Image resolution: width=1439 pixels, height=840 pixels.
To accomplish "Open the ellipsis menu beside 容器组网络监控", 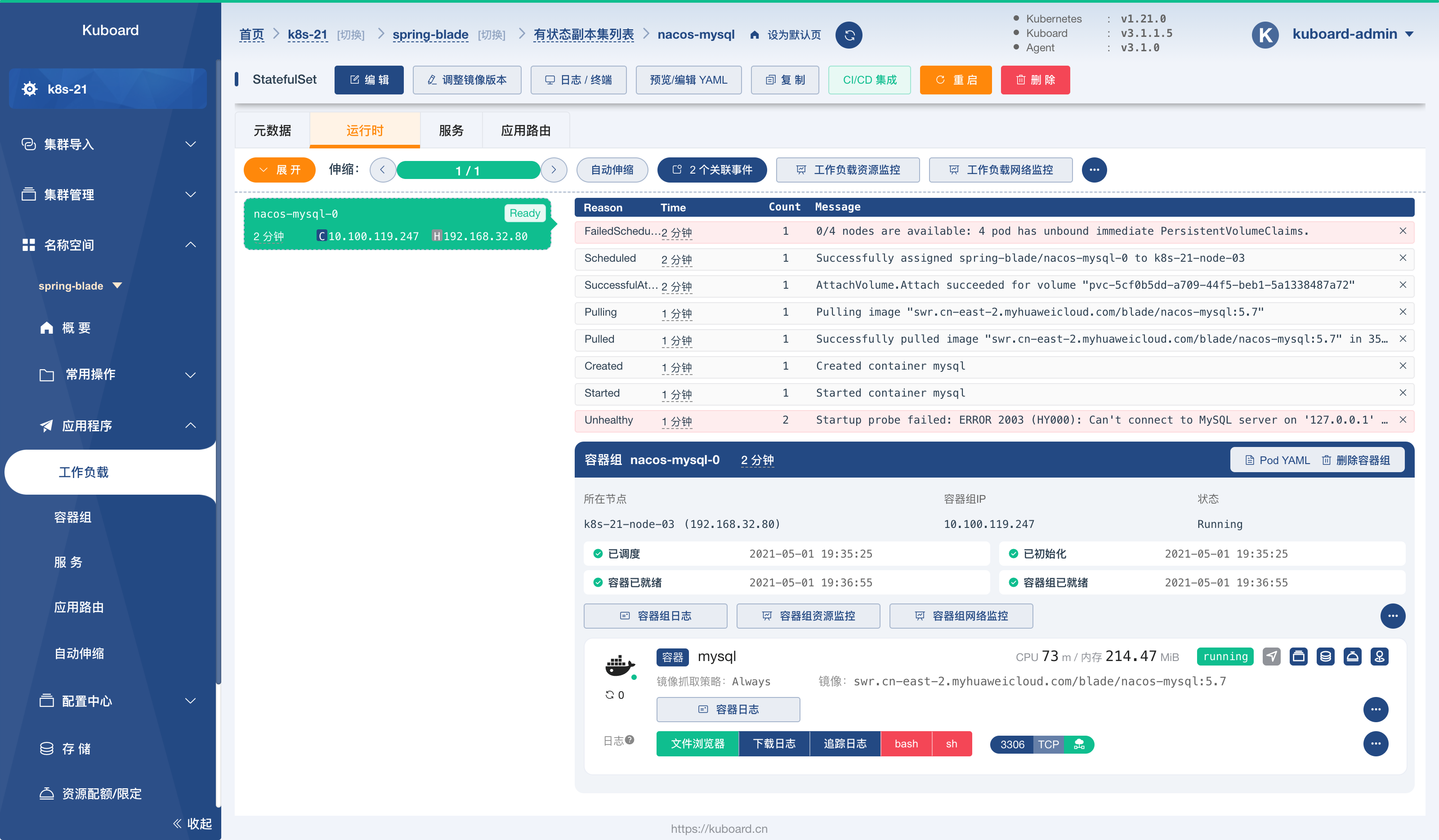I will pos(1393,616).
